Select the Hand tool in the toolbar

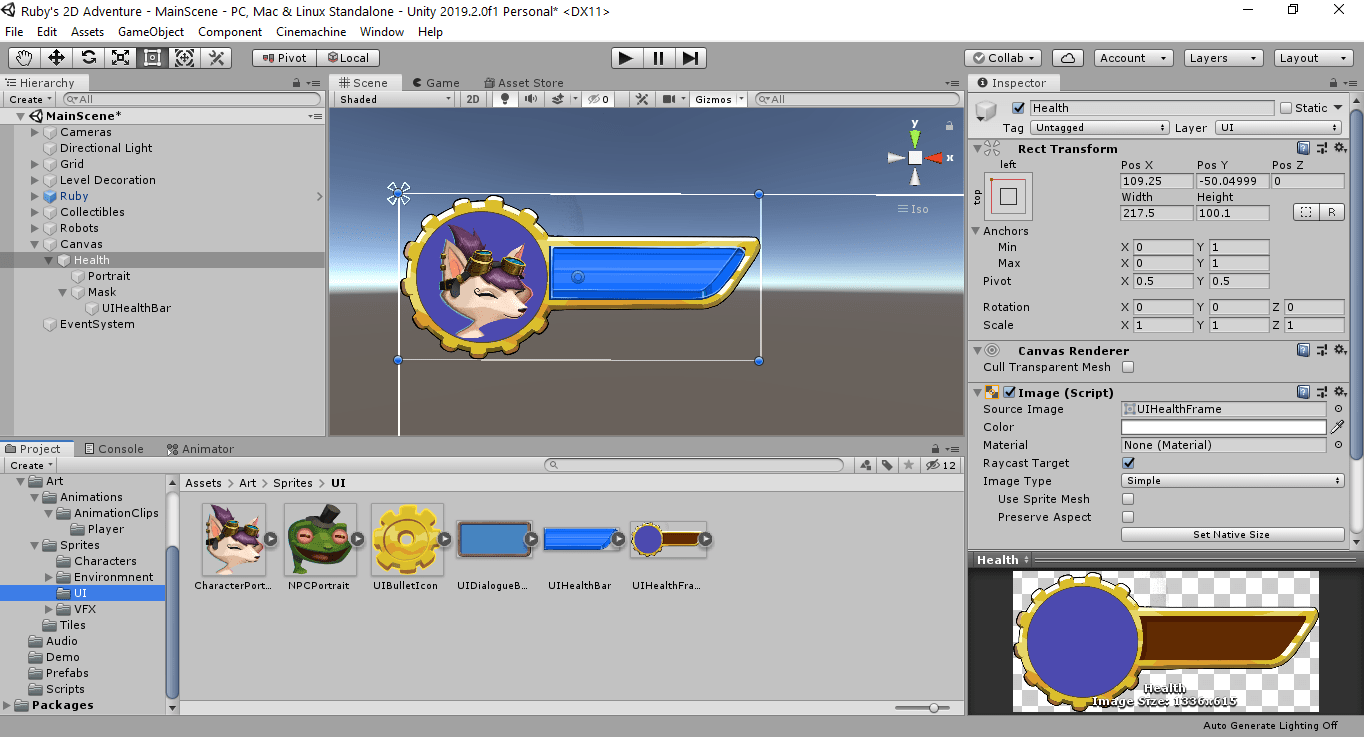pos(24,58)
